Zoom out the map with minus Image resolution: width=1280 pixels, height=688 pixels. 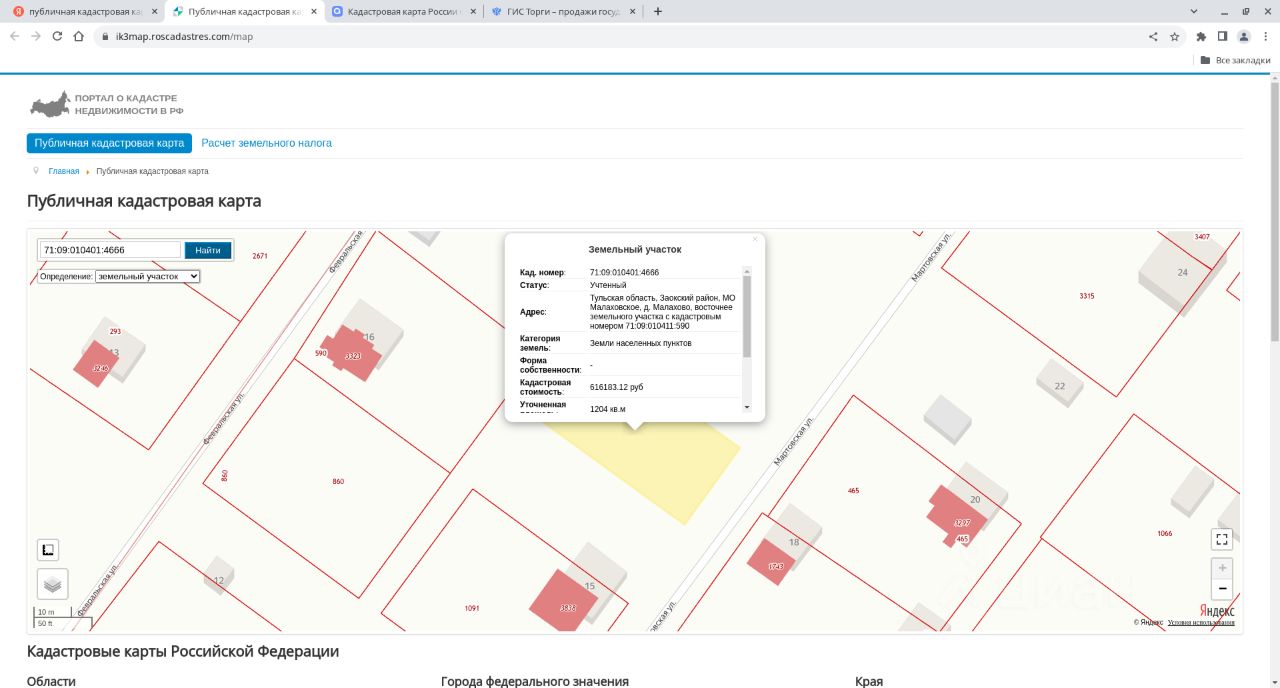click(1222, 589)
